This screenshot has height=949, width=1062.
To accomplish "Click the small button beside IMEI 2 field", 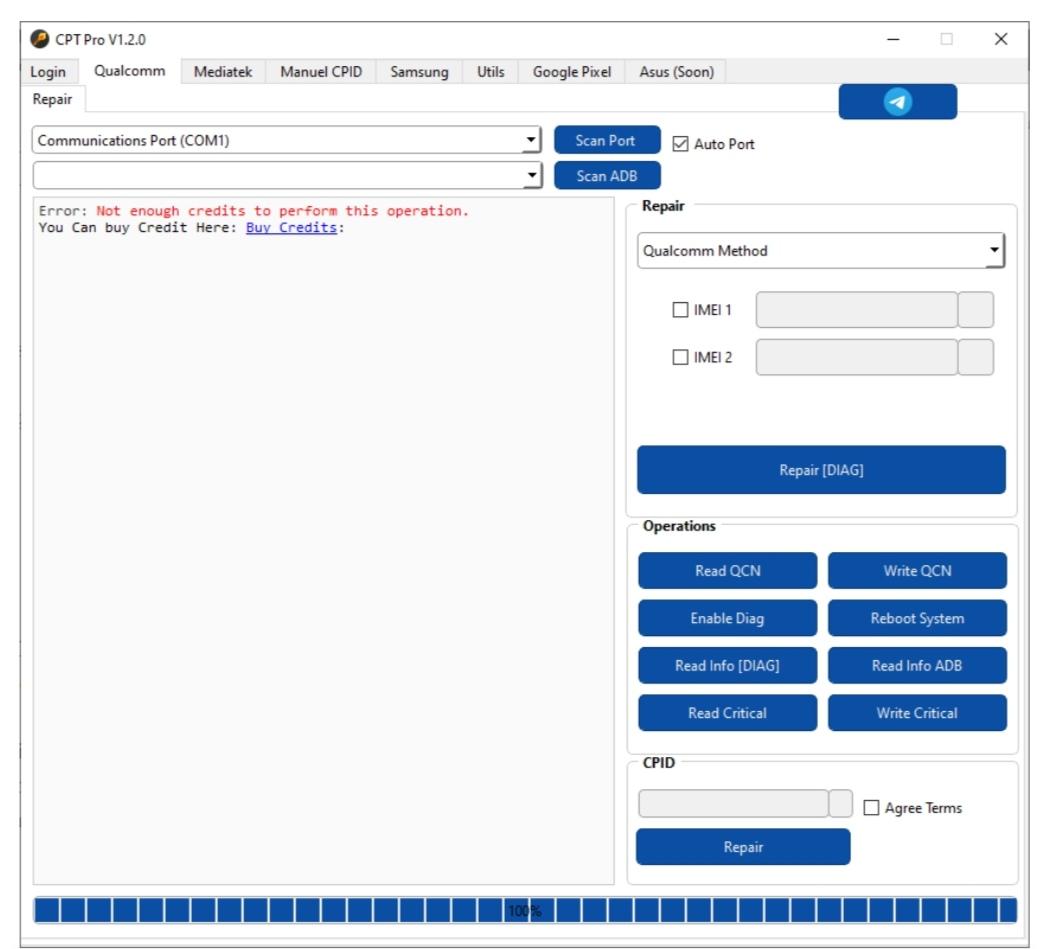I will 975,357.
